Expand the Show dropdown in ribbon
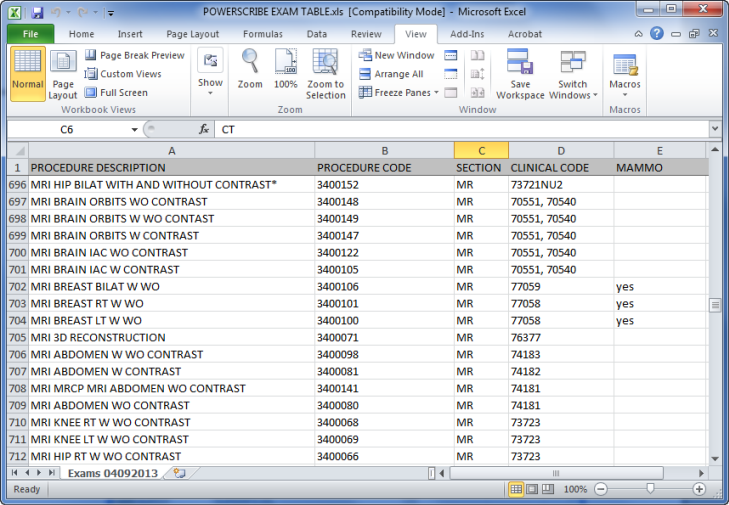Image resolution: width=729 pixels, height=505 pixels. (x=210, y=72)
